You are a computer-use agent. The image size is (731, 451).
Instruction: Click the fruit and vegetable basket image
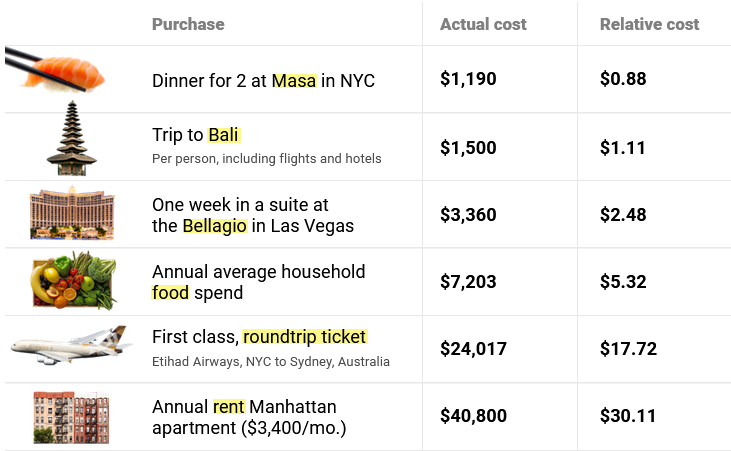tap(74, 281)
